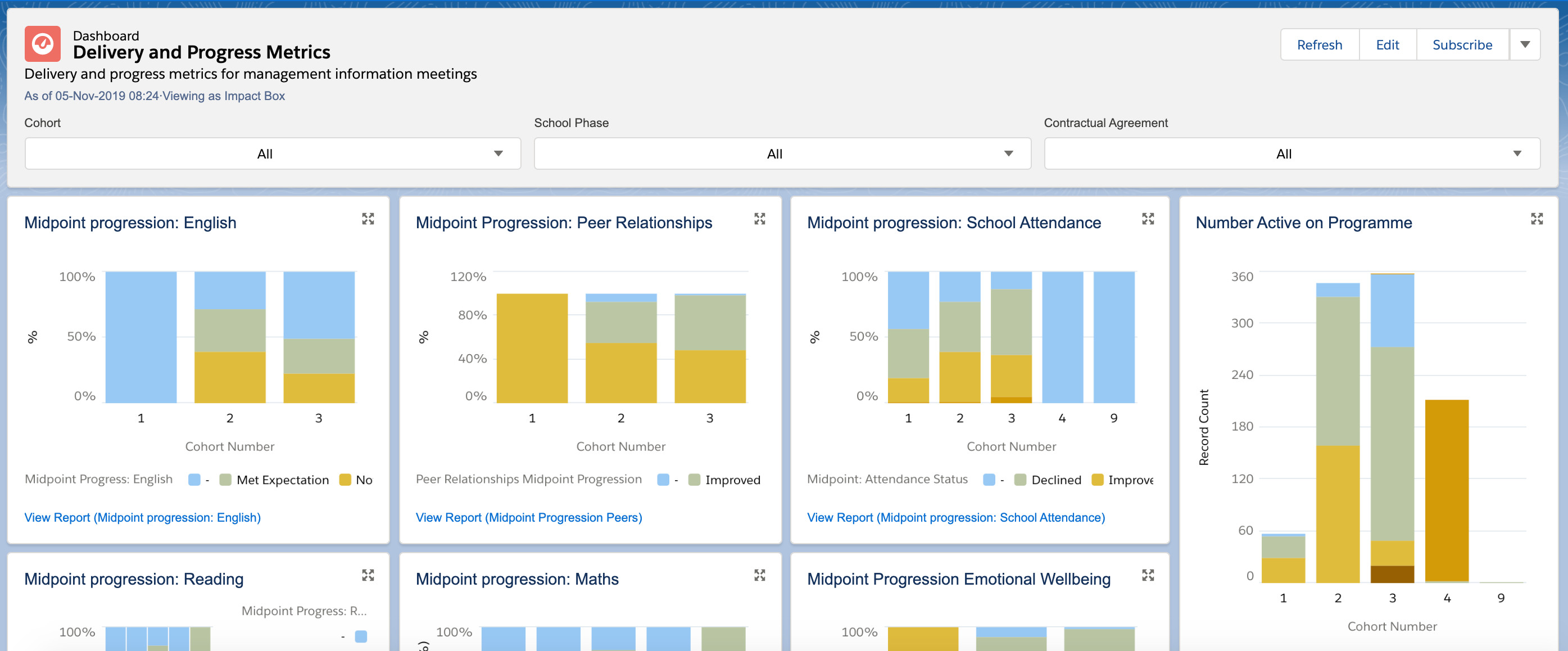Click the Met Expectation legend swatch
The image size is (1568, 651).
coord(225,480)
